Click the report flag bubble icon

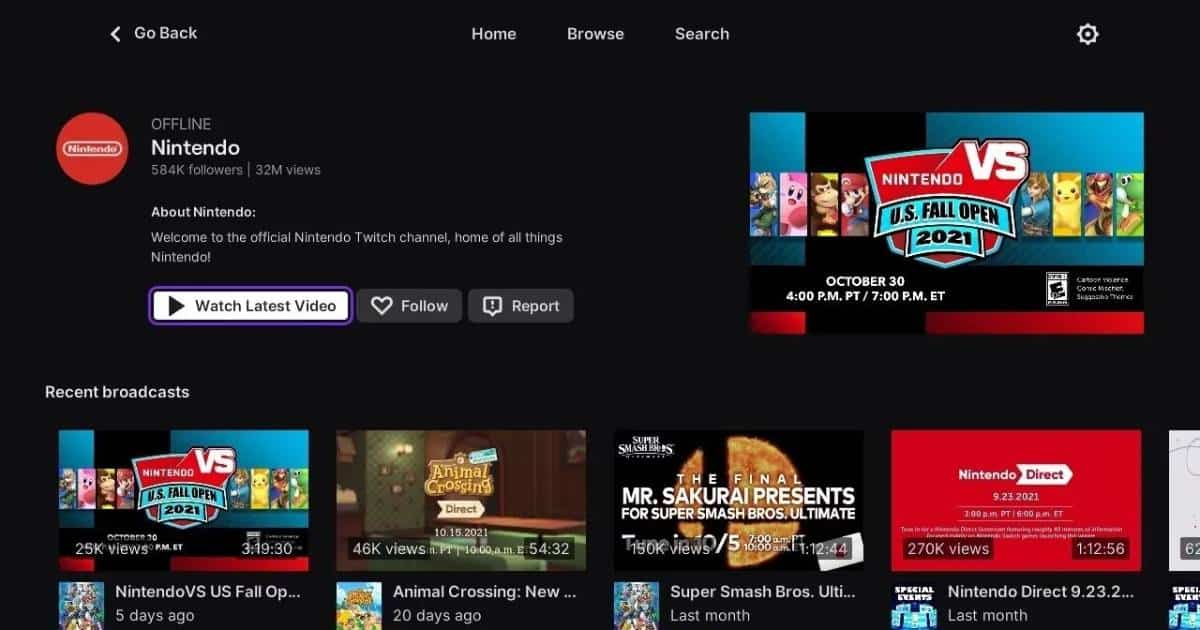tap(492, 306)
